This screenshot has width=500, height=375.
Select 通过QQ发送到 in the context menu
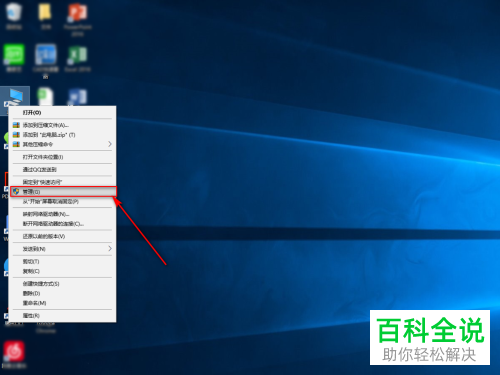click(62, 170)
